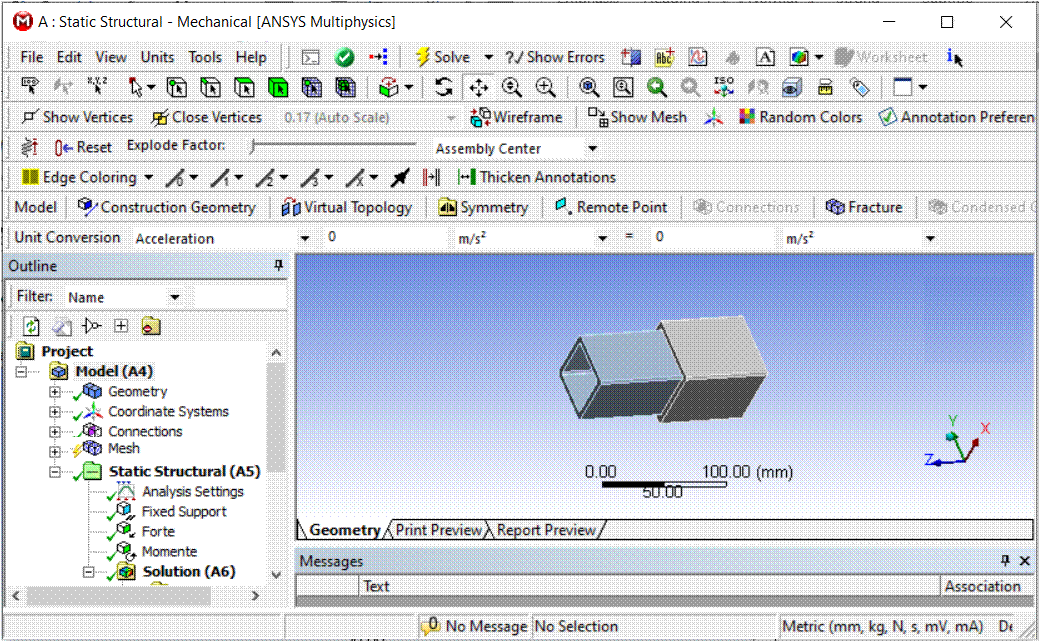The height and width of the screenshot is (641, 1039).
Task: Click the explode view spring icon left of Reset
Action: pyautogui.click(x=30, y=146)
